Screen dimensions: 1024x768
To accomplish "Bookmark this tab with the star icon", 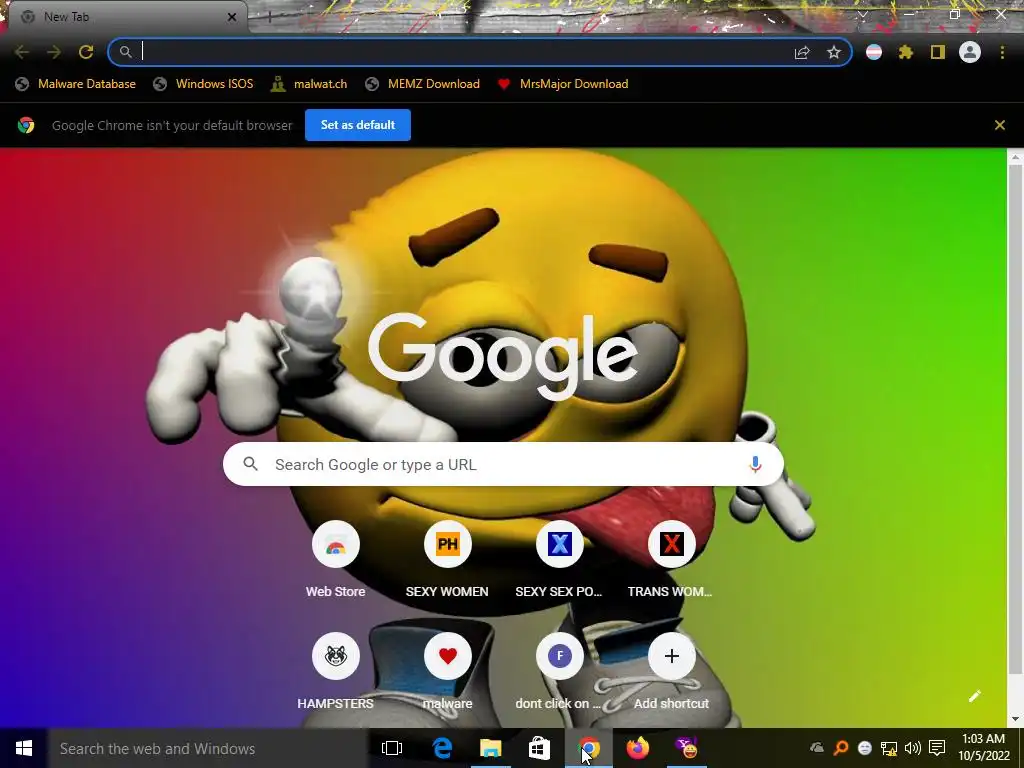I will coord(834,52).
